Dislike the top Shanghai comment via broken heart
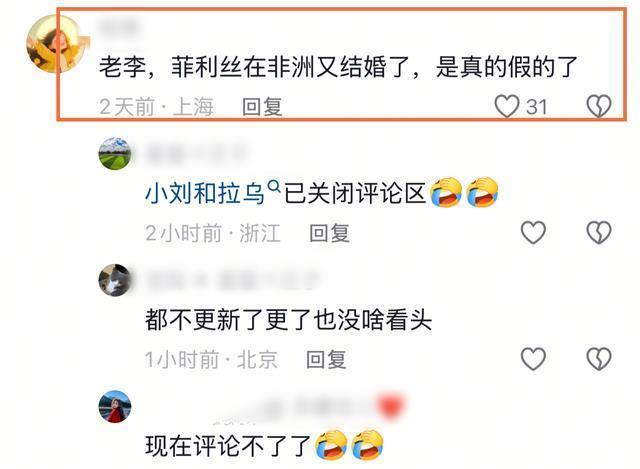 599,106
